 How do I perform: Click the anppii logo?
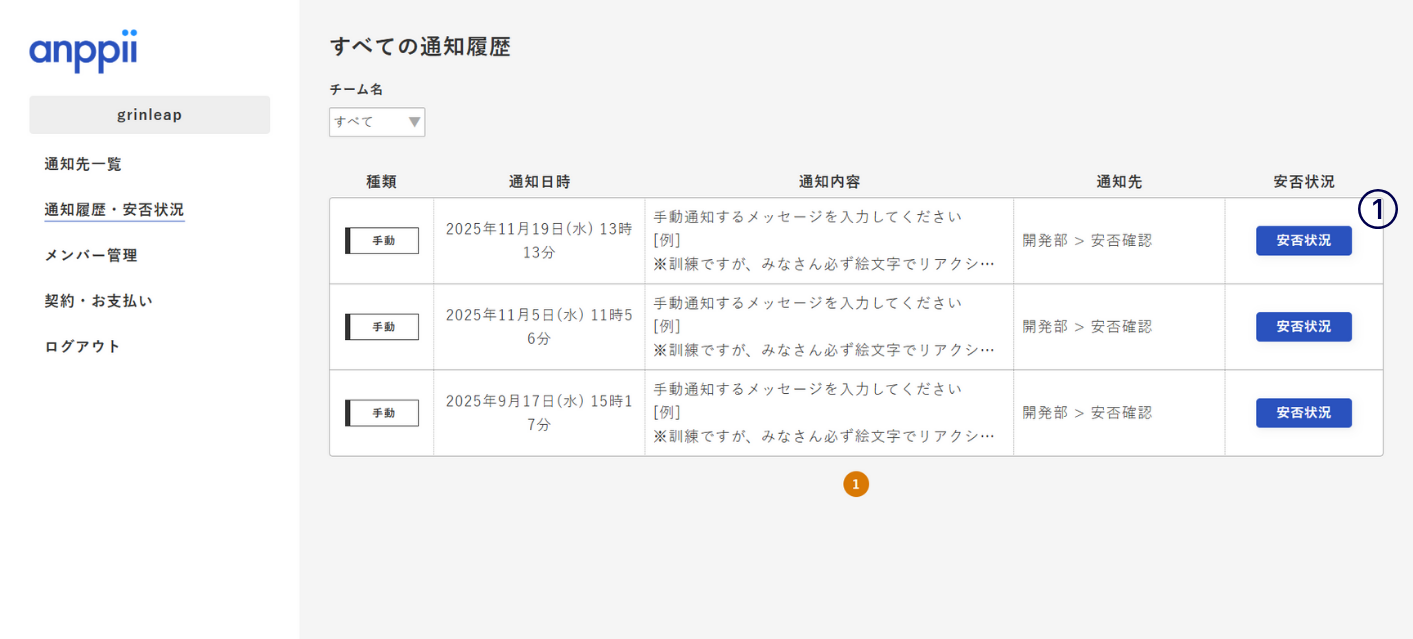tap(83, 51)
